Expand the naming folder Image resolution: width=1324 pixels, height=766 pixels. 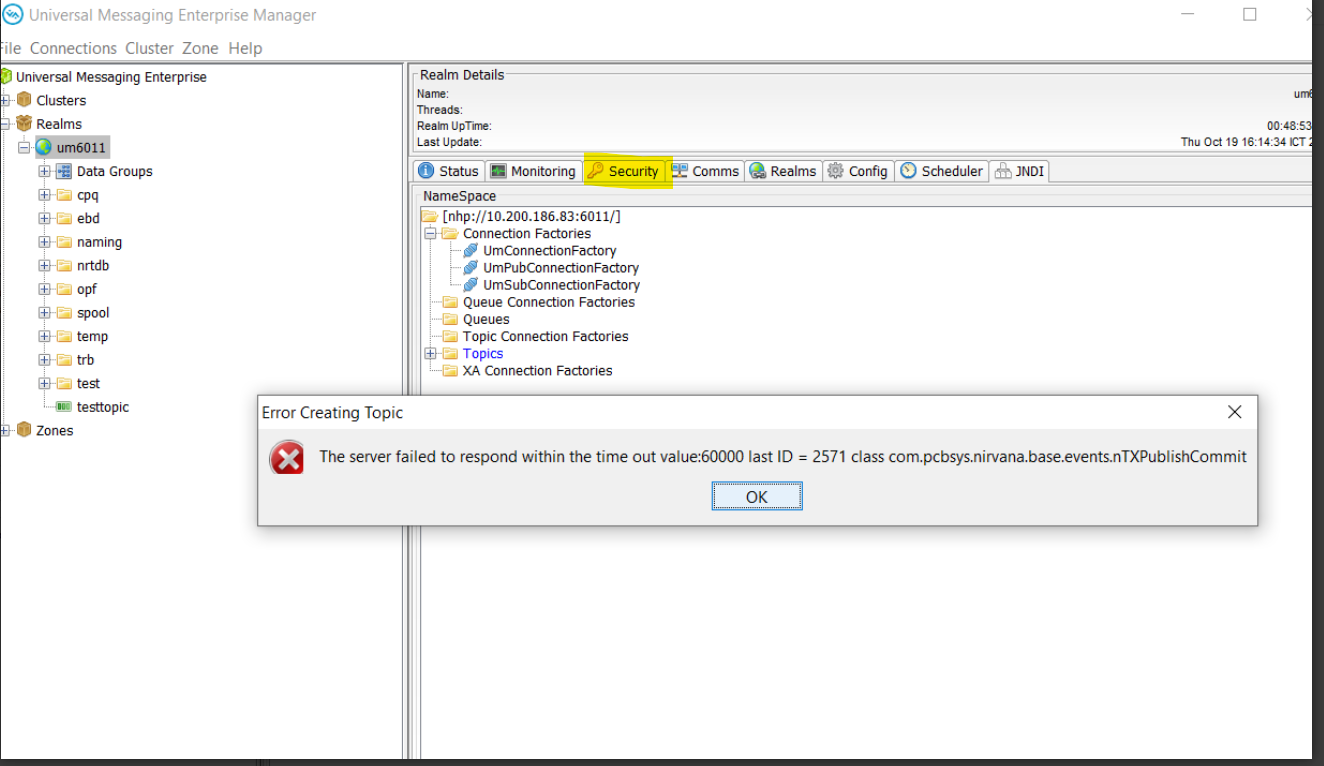click(45, 242)
